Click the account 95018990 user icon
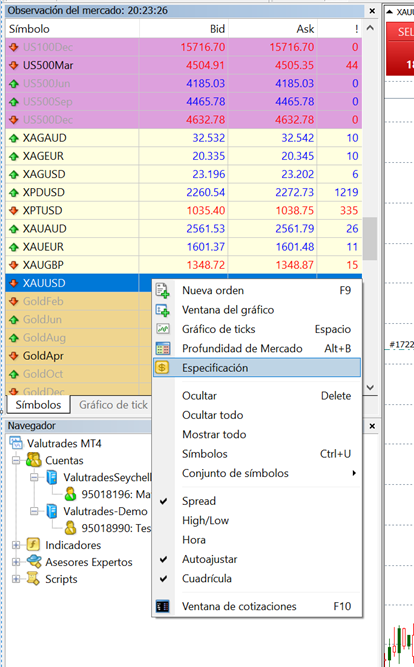This screenshot has width=414, height=667. pos(70,528)
